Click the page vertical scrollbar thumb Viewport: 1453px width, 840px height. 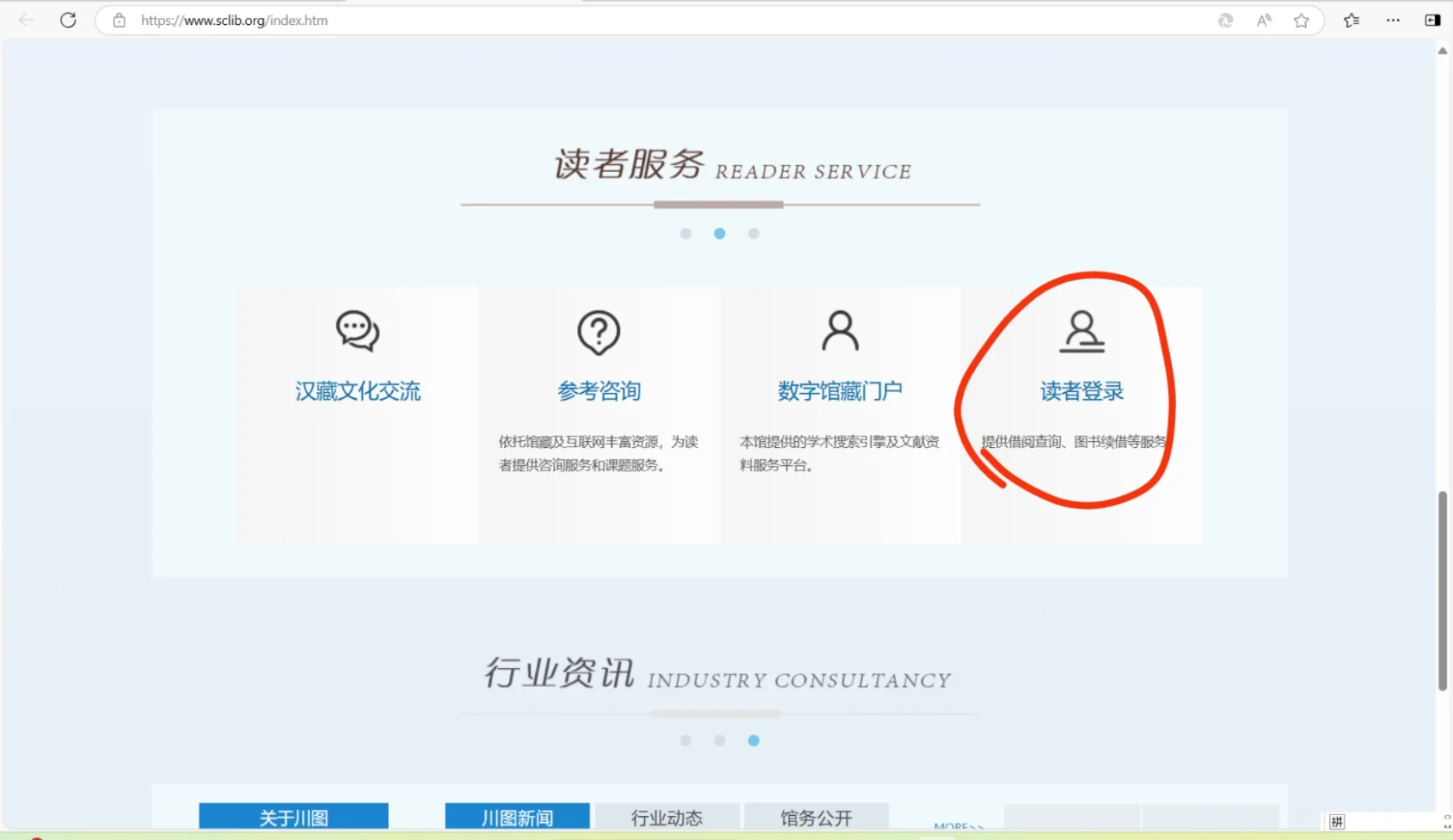coord(1442,591)
